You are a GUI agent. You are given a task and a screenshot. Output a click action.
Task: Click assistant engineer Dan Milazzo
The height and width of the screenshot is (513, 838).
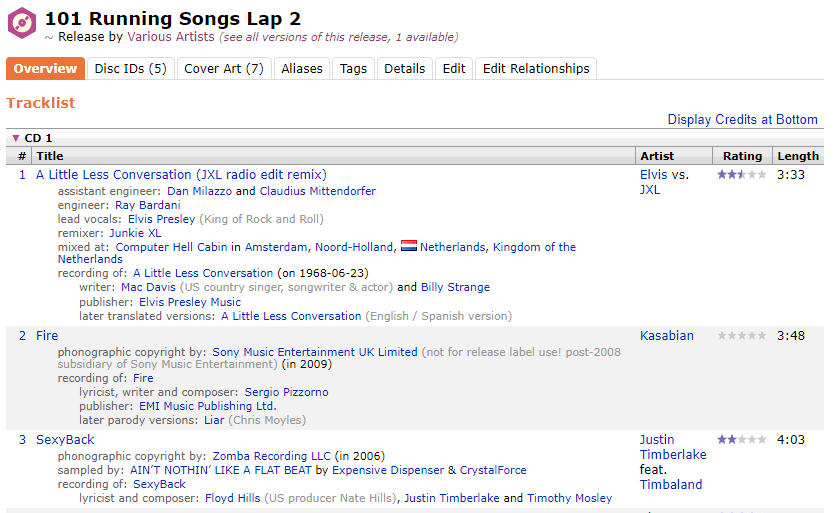(x=199, y=191)
